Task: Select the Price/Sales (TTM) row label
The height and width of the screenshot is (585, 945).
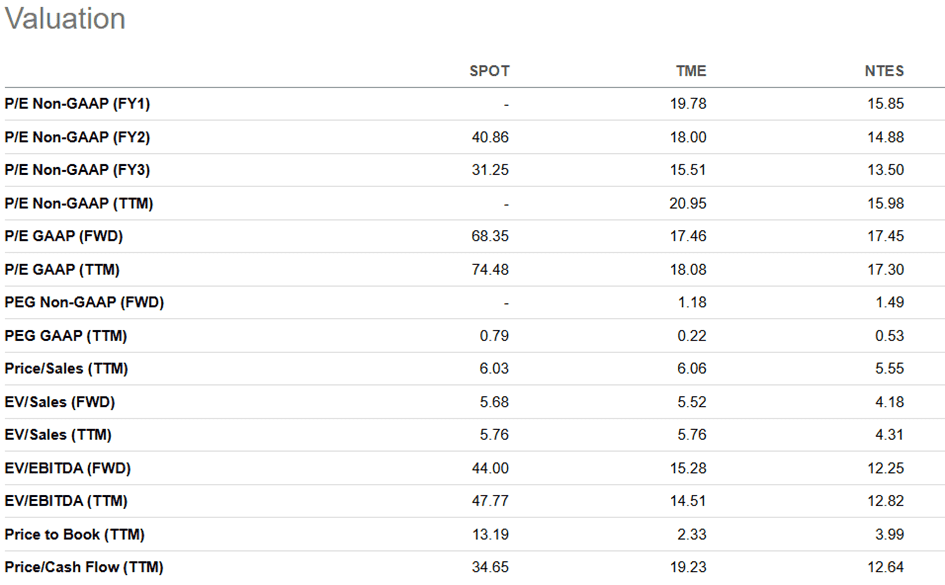Action: [x=66, y=369]
